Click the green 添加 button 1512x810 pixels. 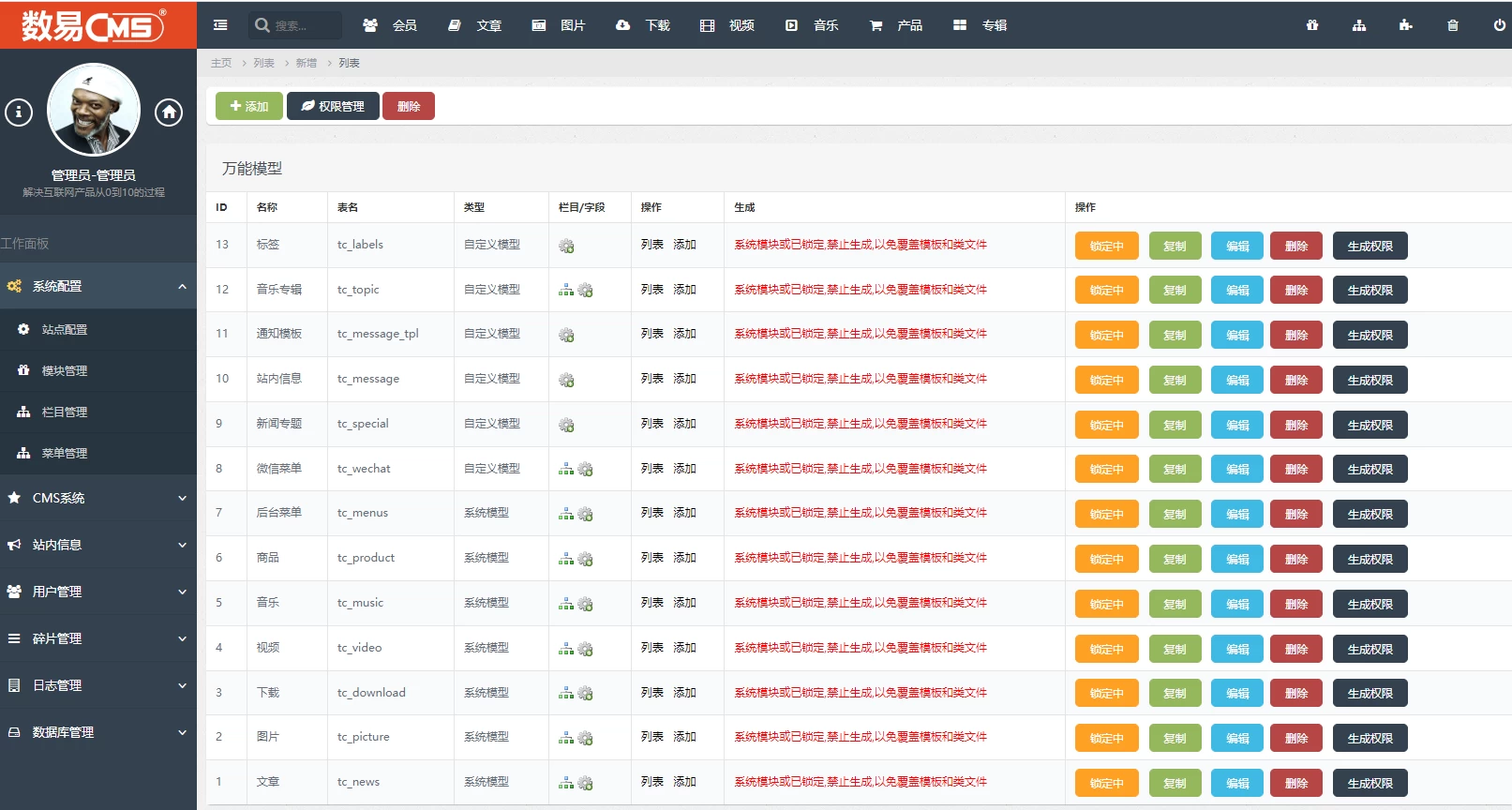249,106
